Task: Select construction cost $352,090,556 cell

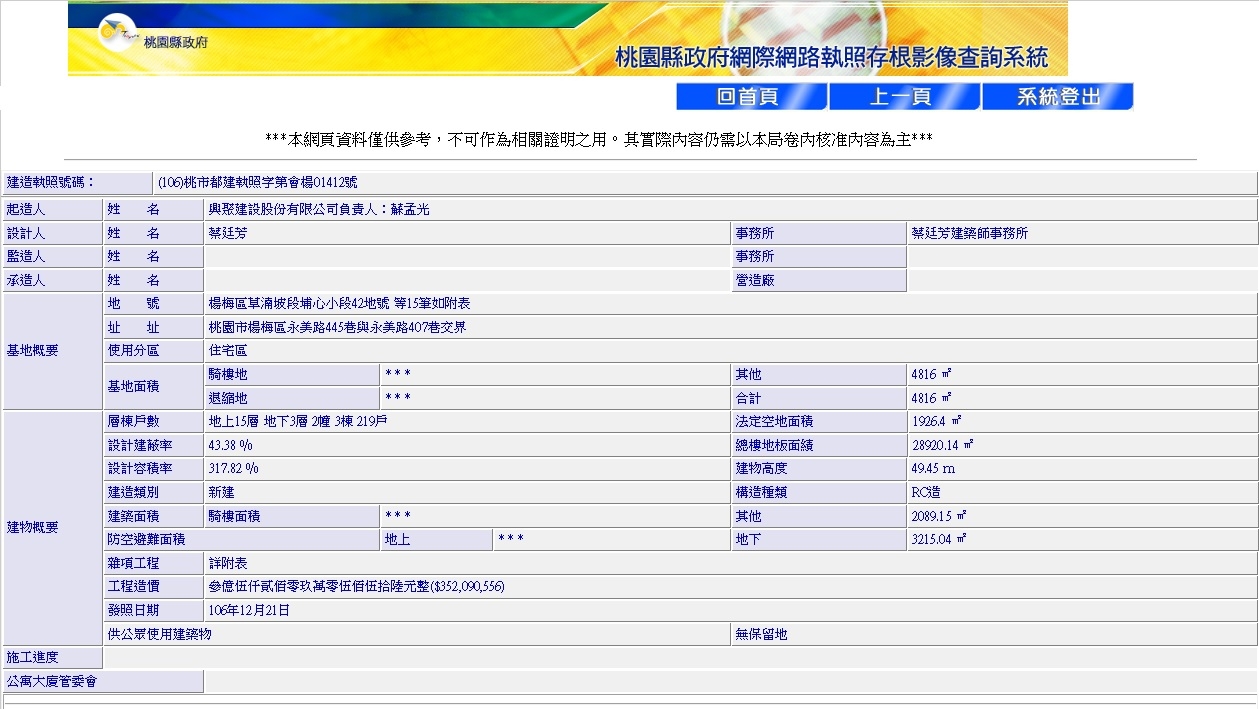Action: pos(730,586)
